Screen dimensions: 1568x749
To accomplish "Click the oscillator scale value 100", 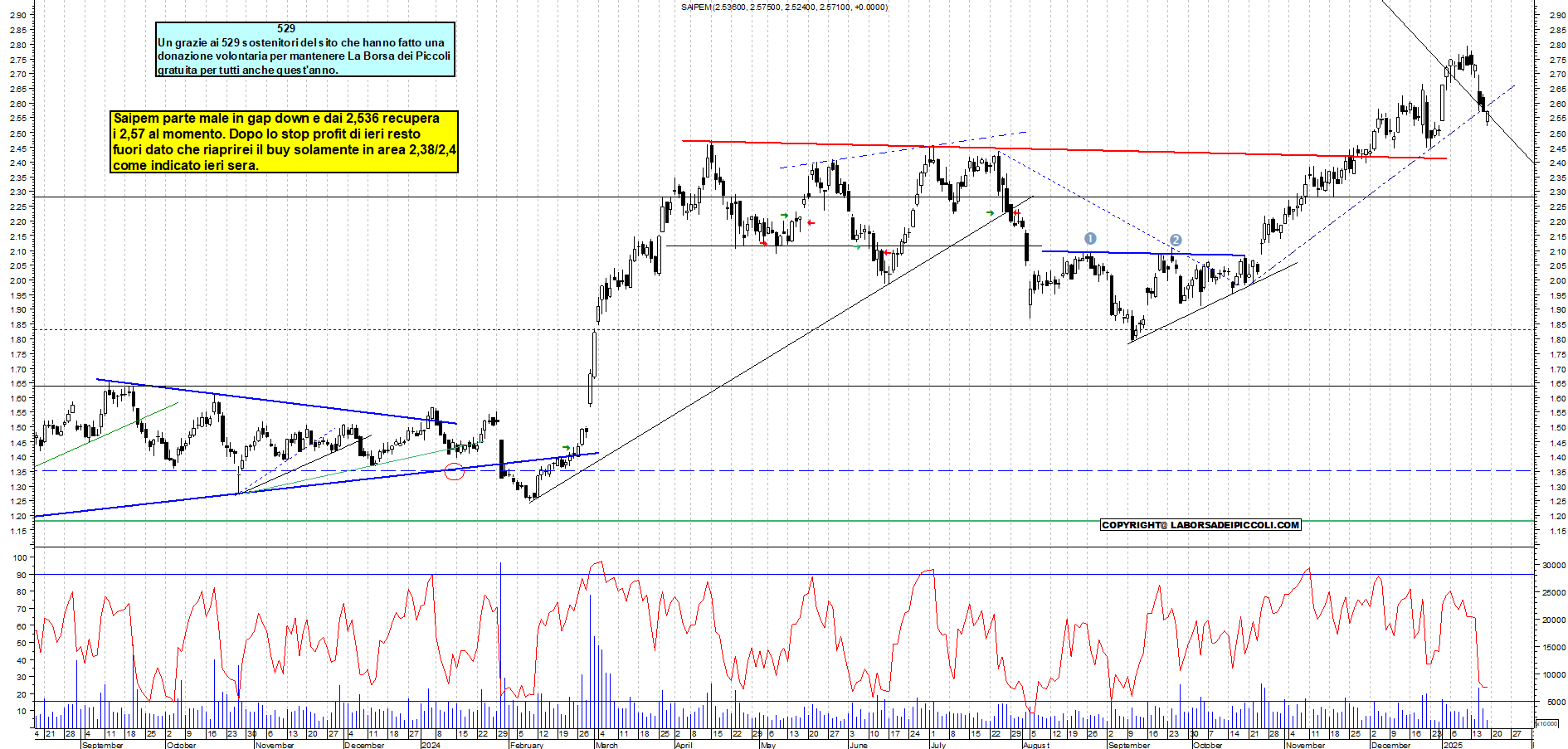I will click(21, 557).
